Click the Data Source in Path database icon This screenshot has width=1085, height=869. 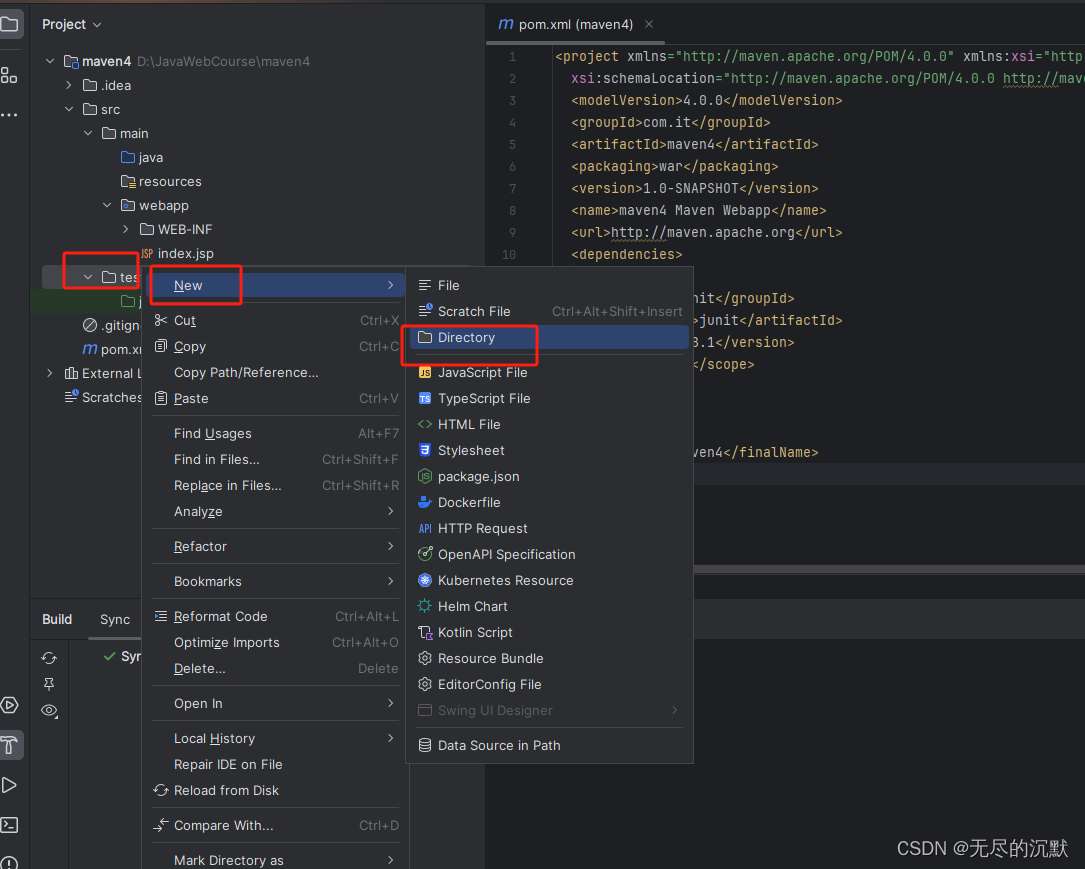point(425,745)
